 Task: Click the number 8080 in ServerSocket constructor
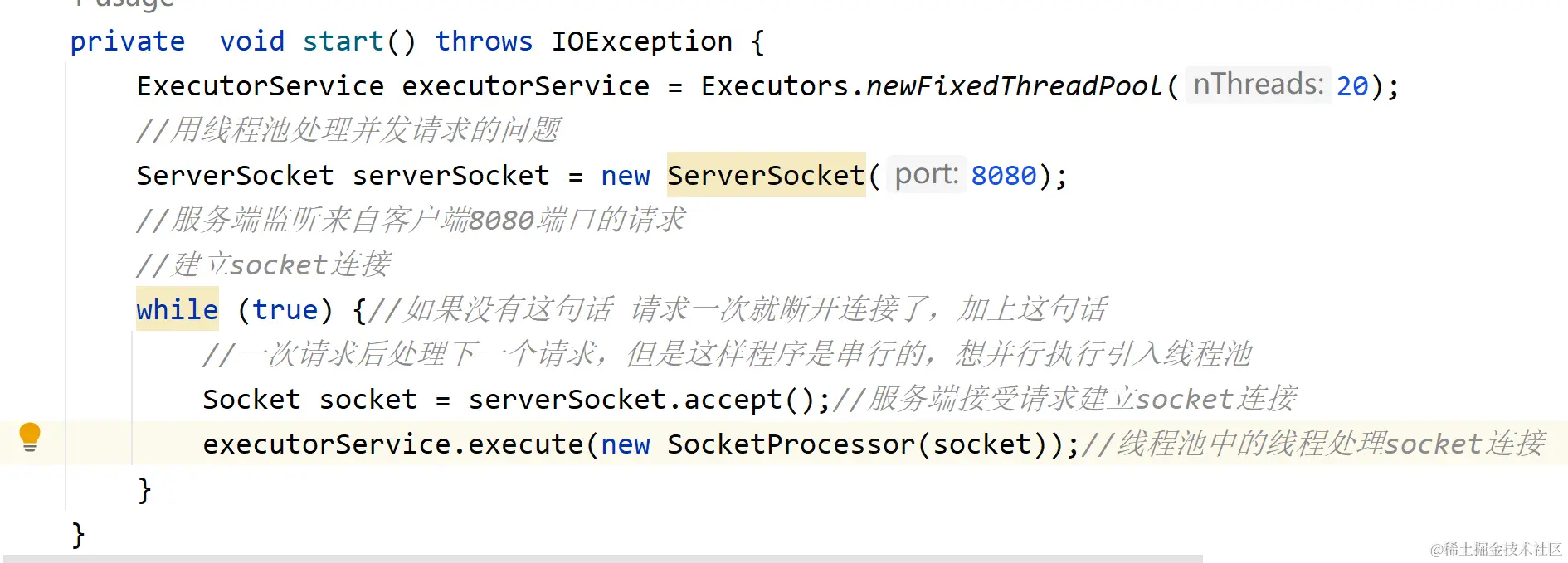point(1004,176)
